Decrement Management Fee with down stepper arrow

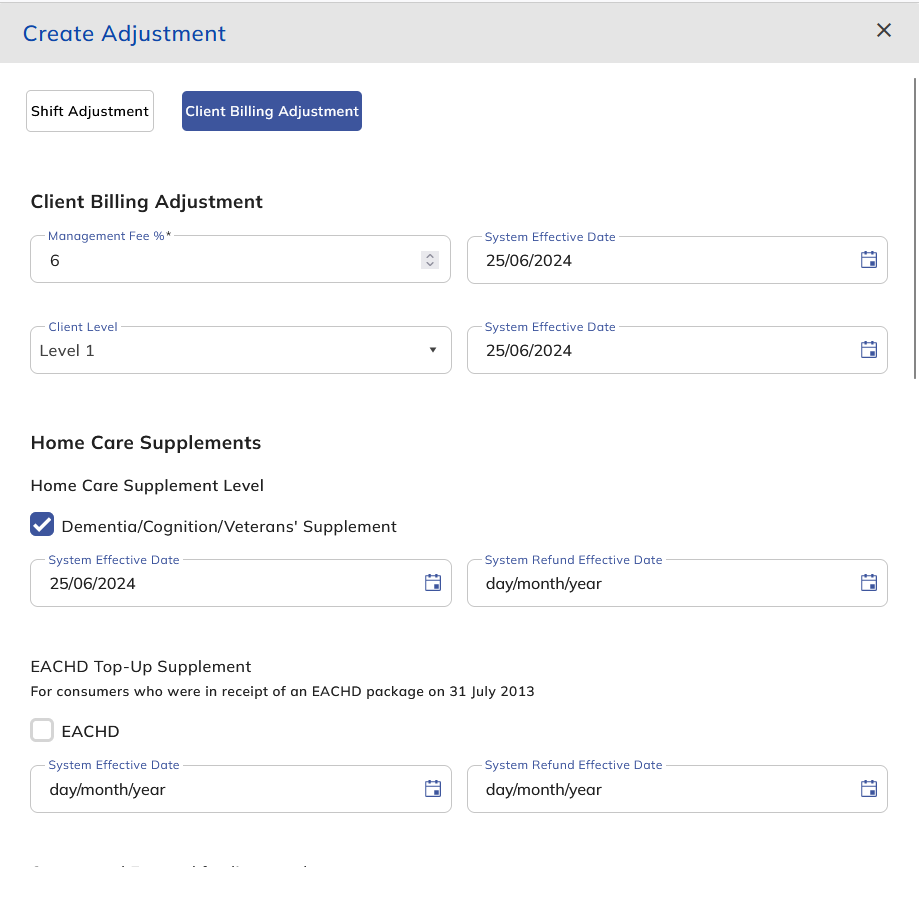click(429, 263)
